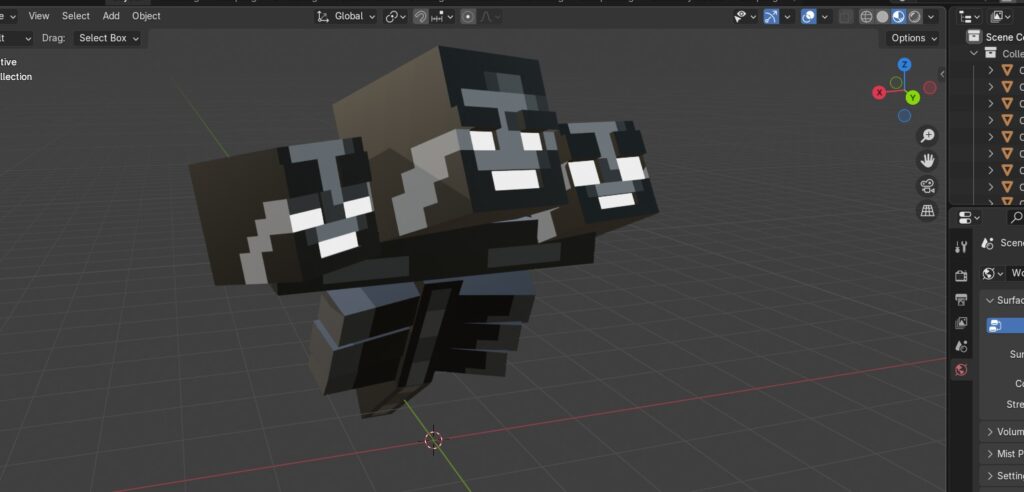The height and width of the screenshot is (492, 1024).
Task: Open the Render properties tab
Action: click(961, 275)
